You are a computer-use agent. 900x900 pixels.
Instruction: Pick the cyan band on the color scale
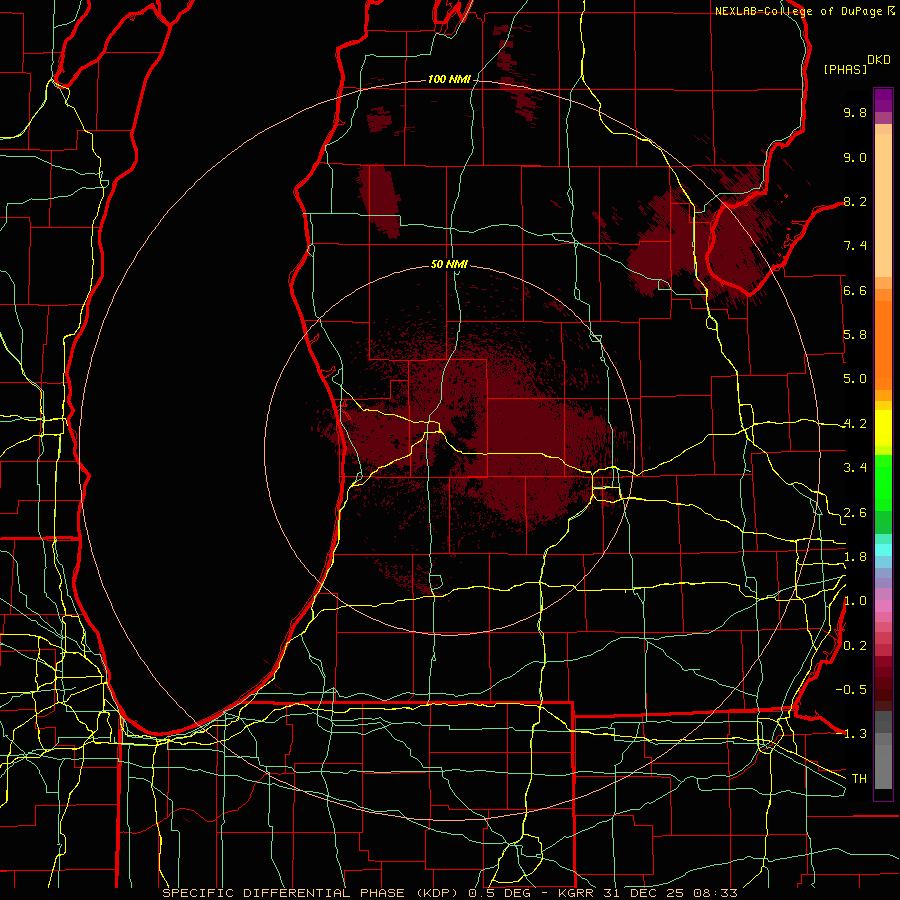pos(883,550)
